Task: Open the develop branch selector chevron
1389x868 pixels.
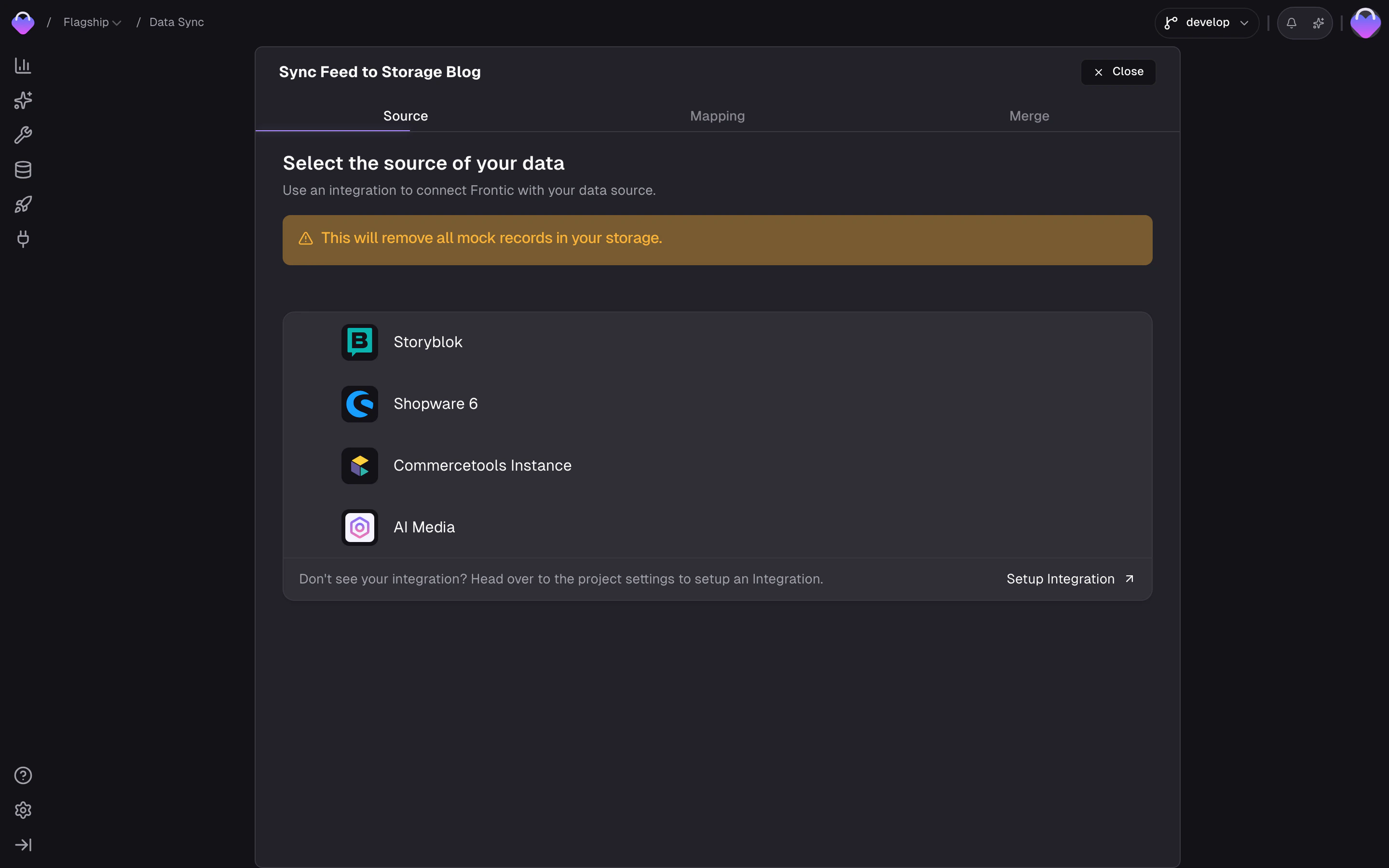Action: click(1244, 23)
